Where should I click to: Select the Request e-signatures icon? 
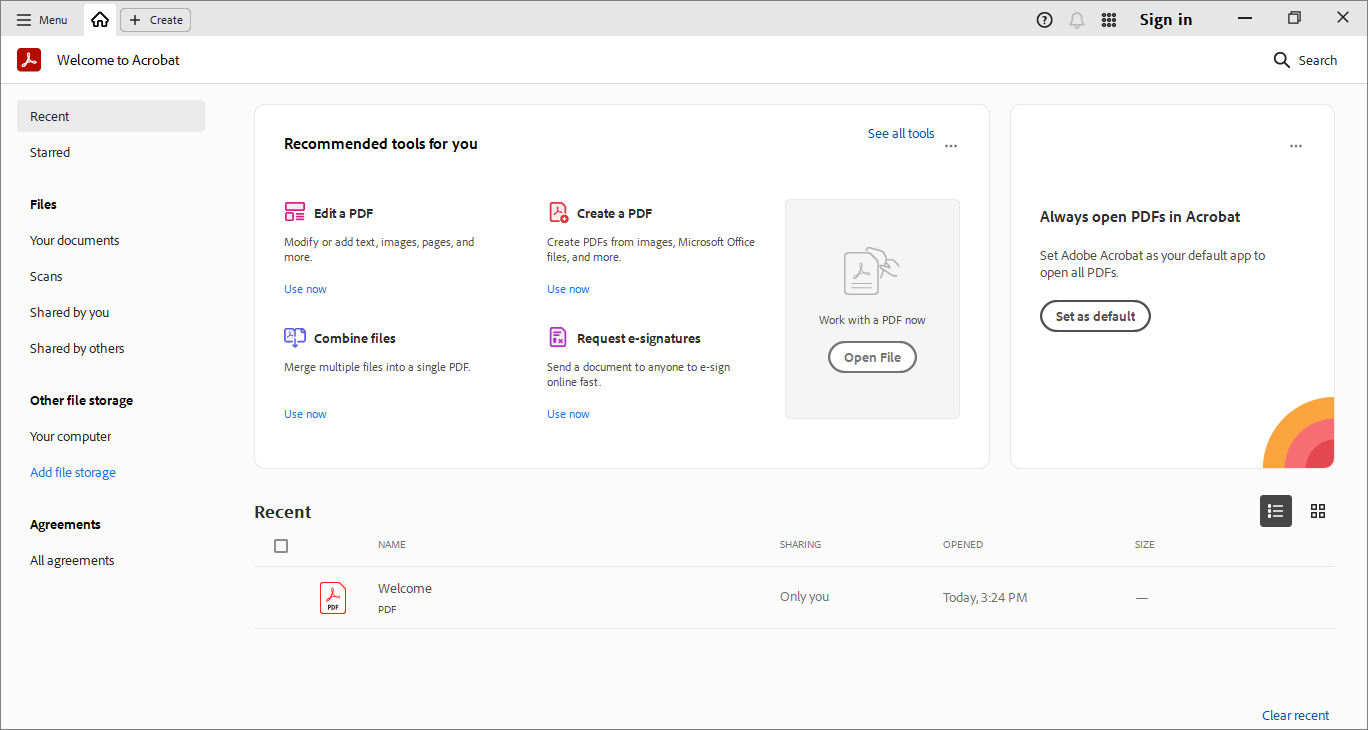558,337
